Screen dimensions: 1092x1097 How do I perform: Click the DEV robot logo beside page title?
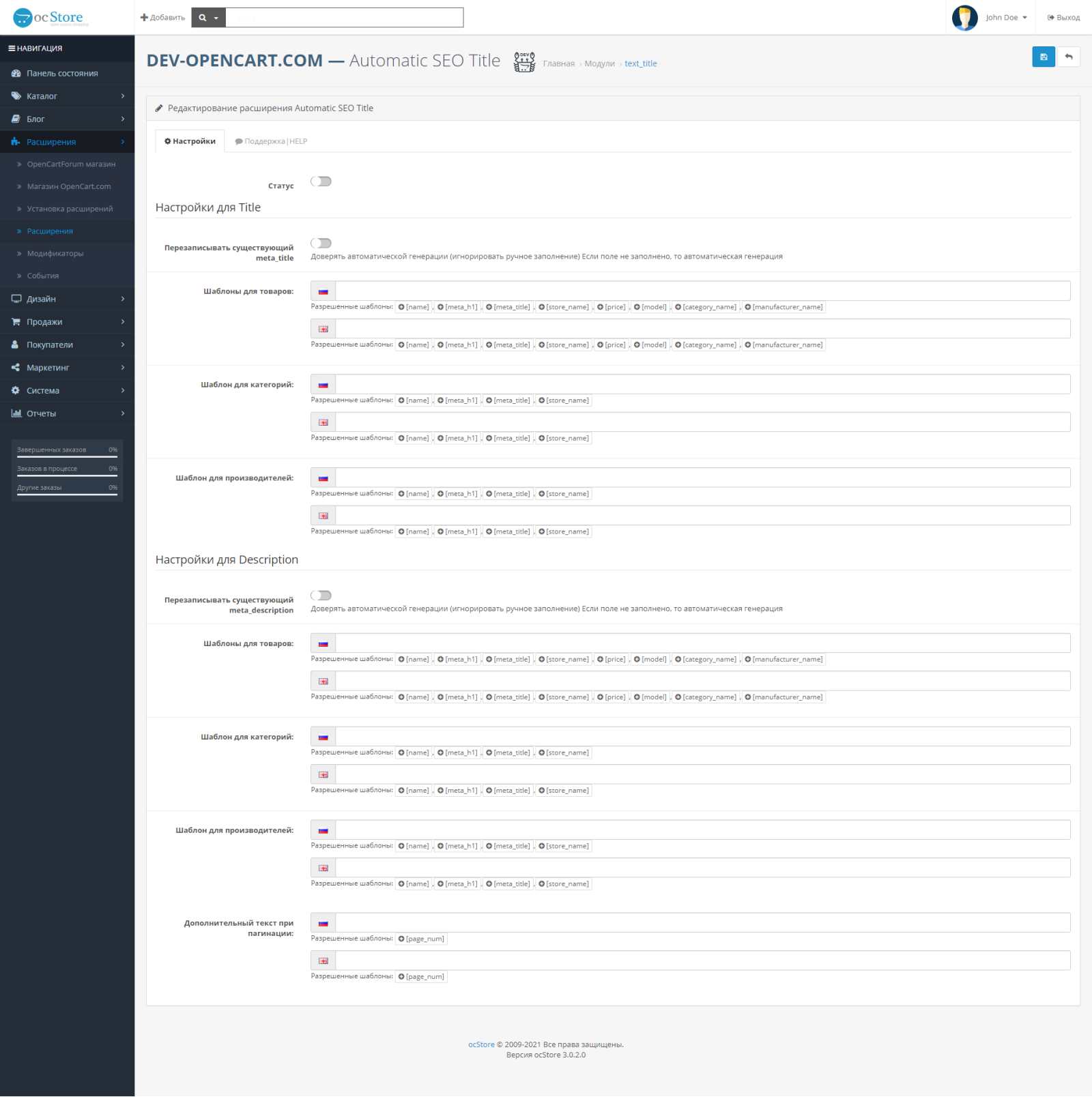tap(524, 62)
